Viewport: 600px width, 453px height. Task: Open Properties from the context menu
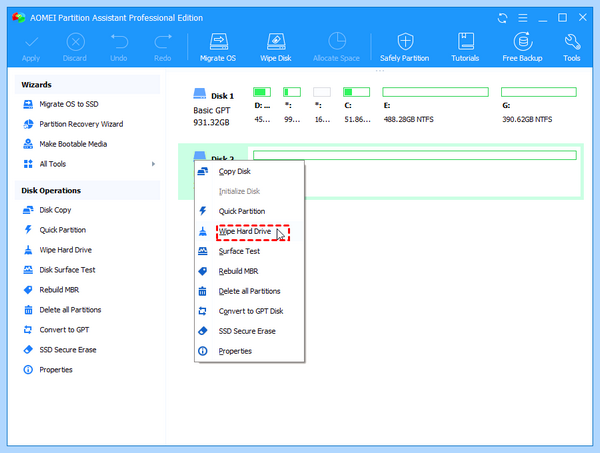pyautogui.click(x=249, y=351)
